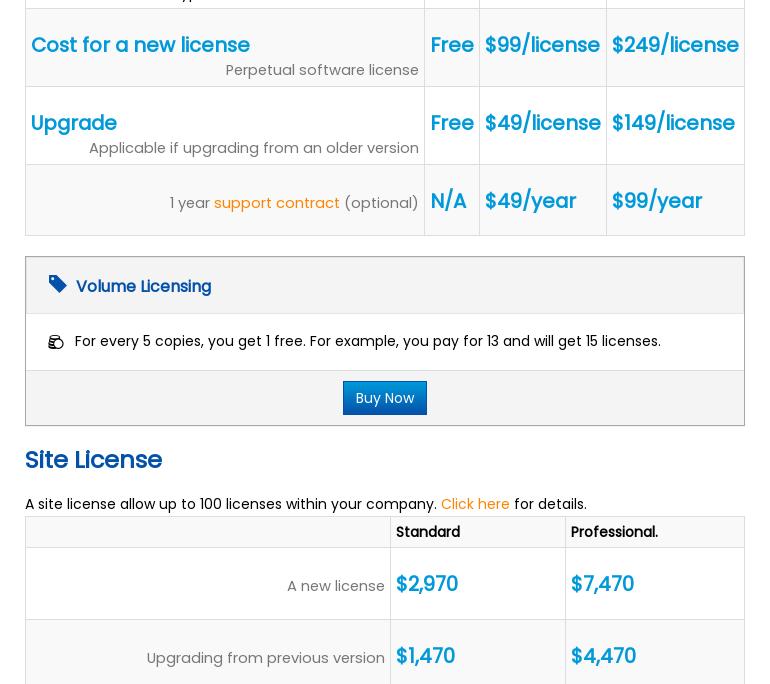
Task: Select the $99/license new license price
Action: (542, 45)
